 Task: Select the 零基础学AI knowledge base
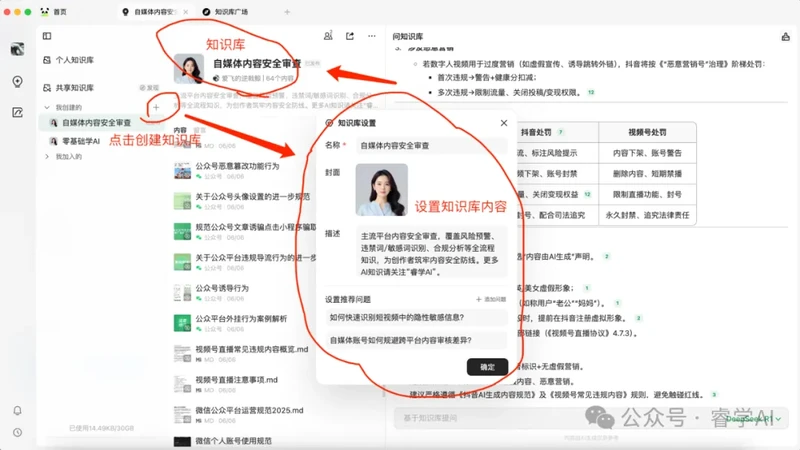pos(81,141)
